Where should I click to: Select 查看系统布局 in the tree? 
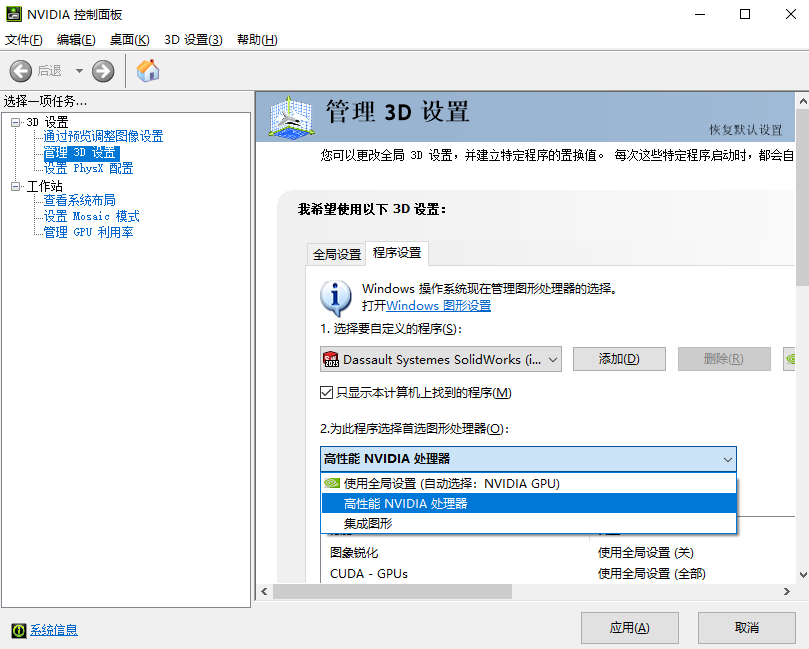tap(79, 200)
